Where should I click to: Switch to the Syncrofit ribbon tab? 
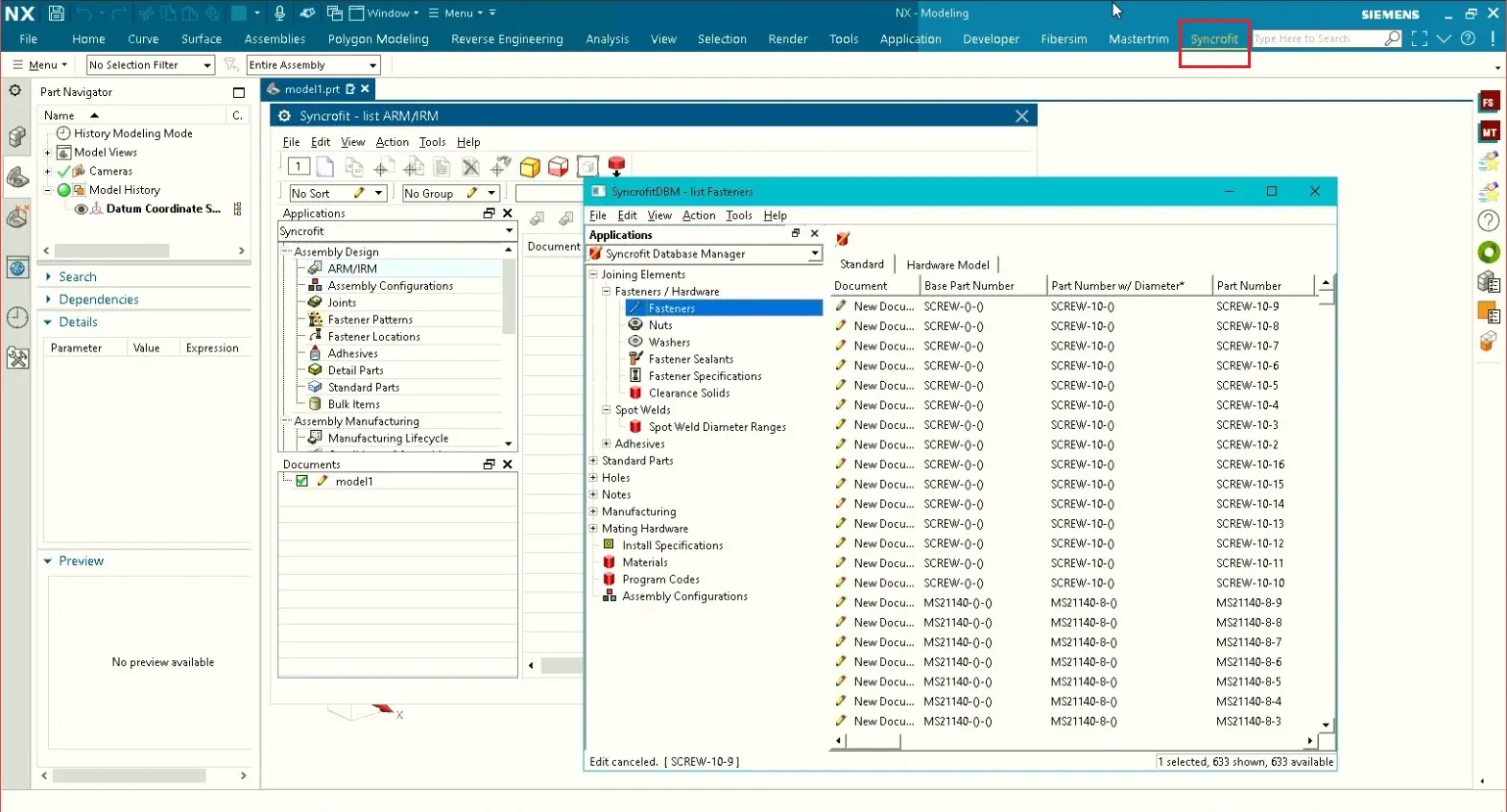[1214, 39]
